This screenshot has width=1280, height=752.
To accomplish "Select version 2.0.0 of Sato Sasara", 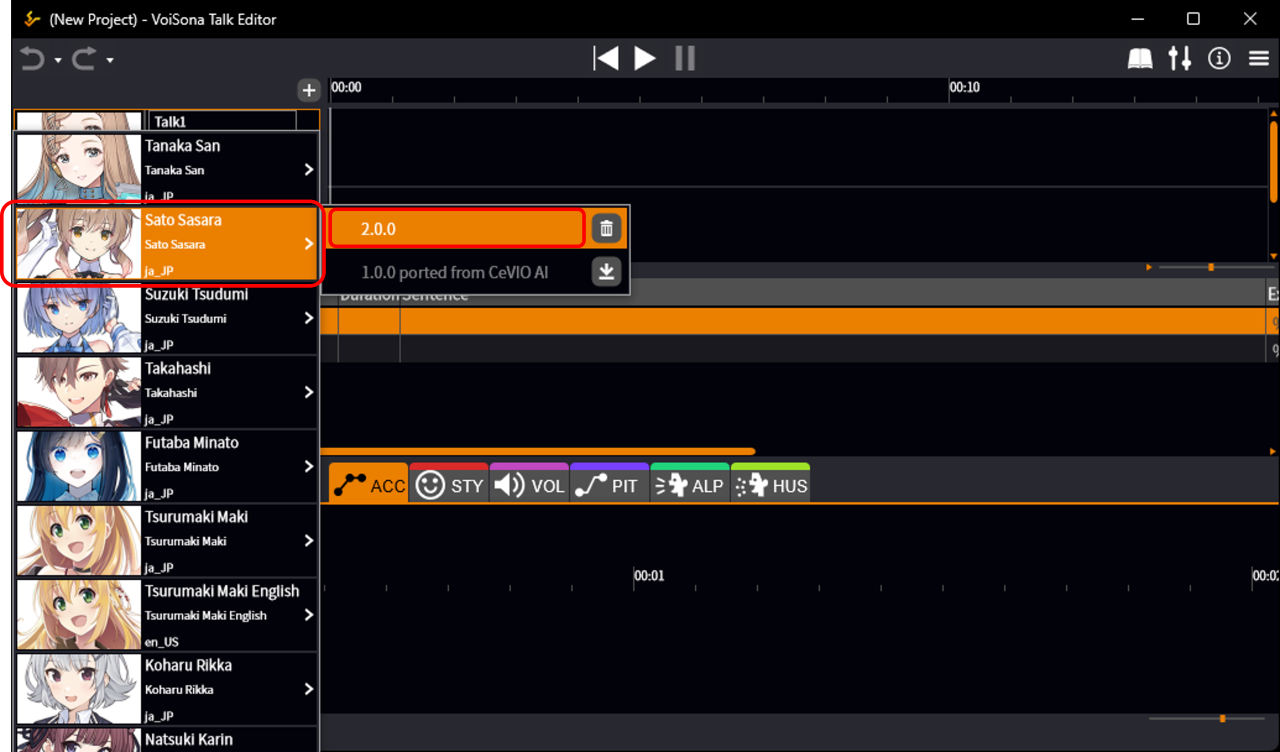I will [457, 228].
